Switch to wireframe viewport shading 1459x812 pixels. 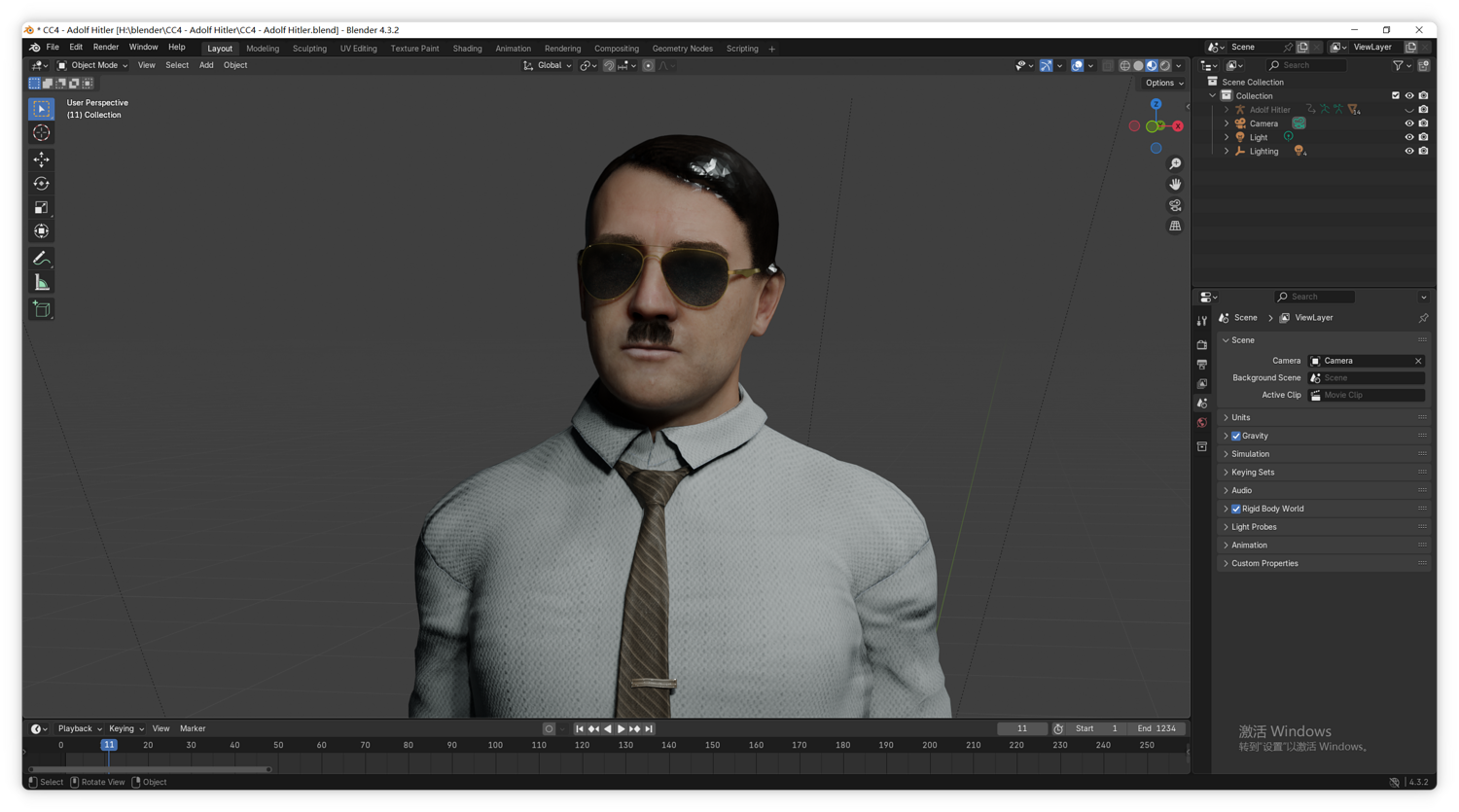(1124, 66)
